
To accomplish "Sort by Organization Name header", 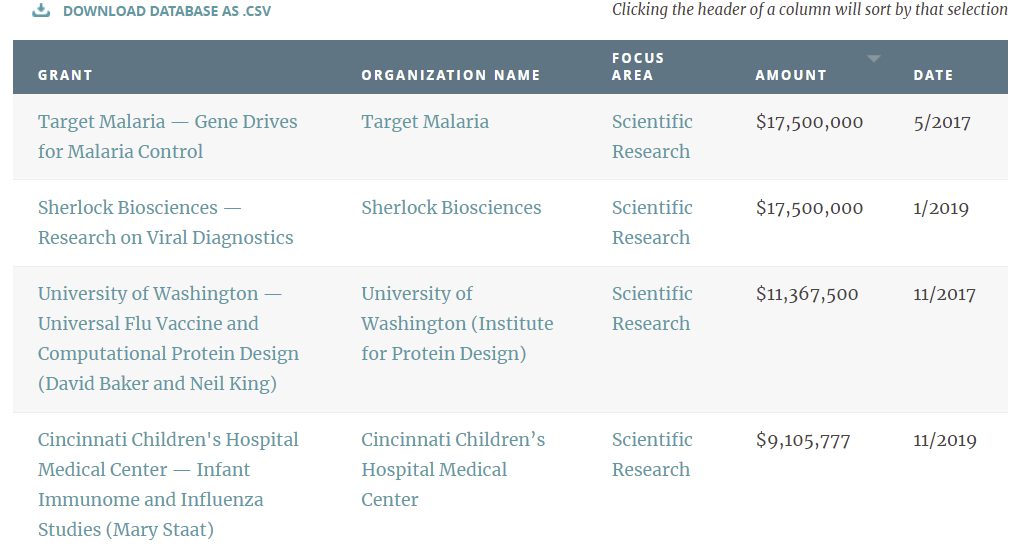I will tap(450, 75).
